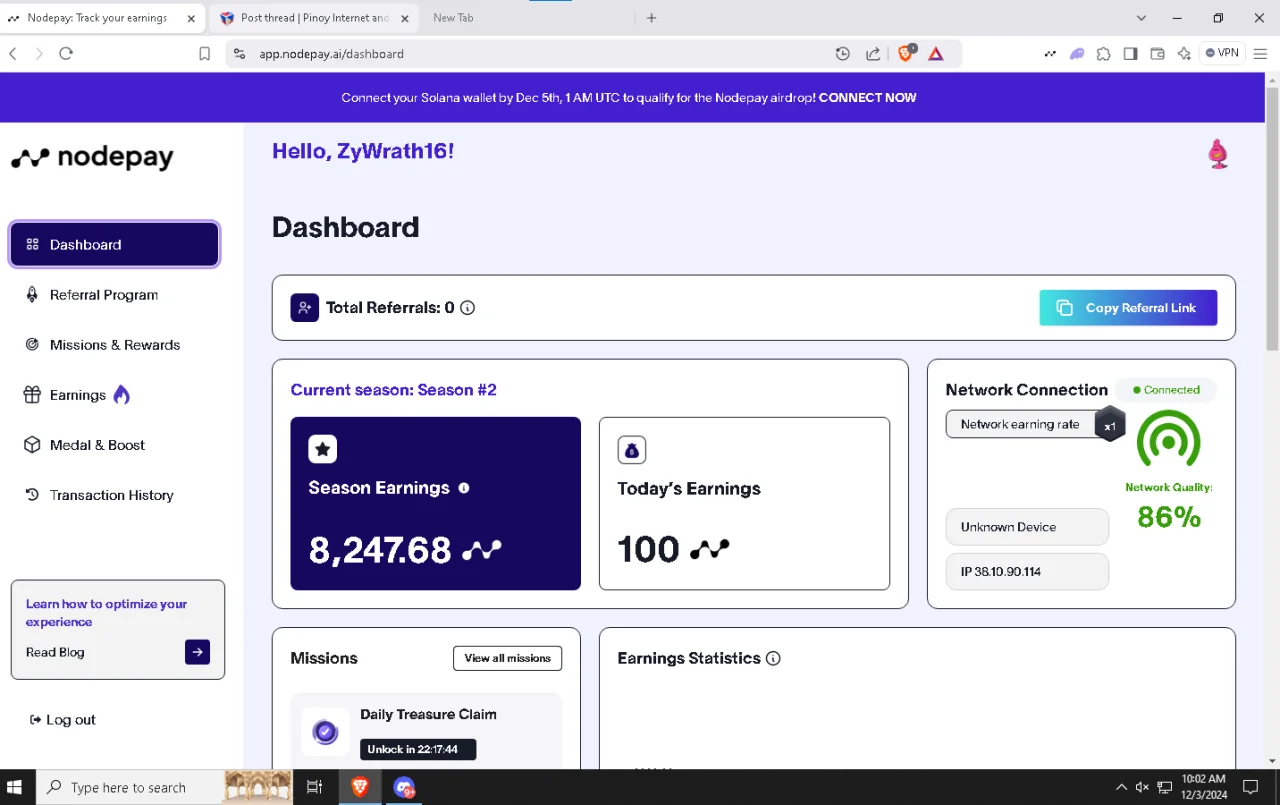1280x805 pixels.
Task: Click the Copy Referral Link button
Action: tap(1128, 308)
